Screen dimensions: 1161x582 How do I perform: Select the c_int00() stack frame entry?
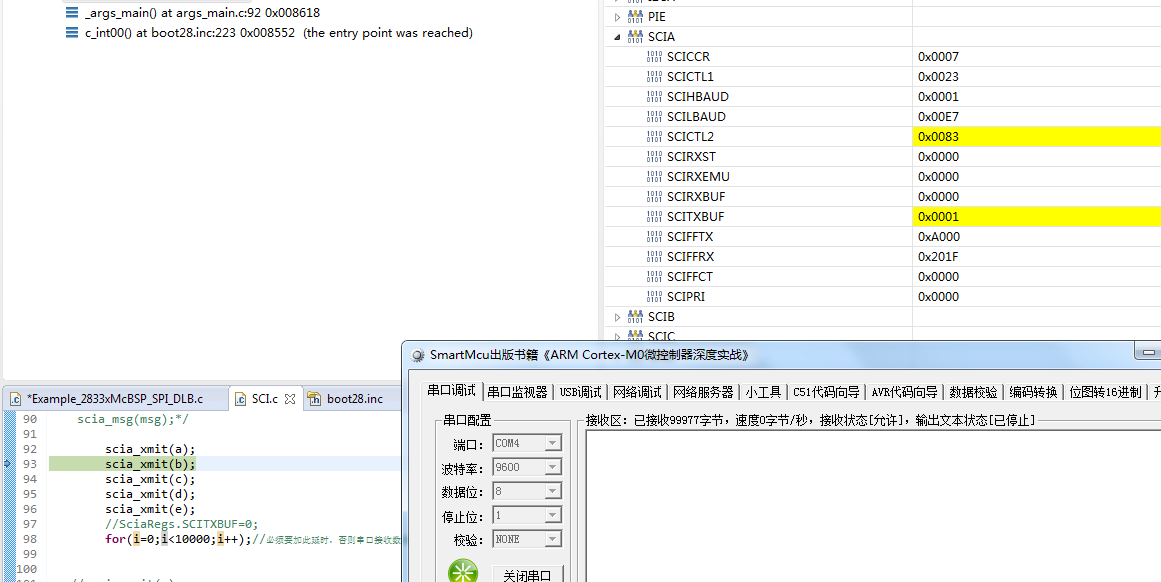coord(278,33)
